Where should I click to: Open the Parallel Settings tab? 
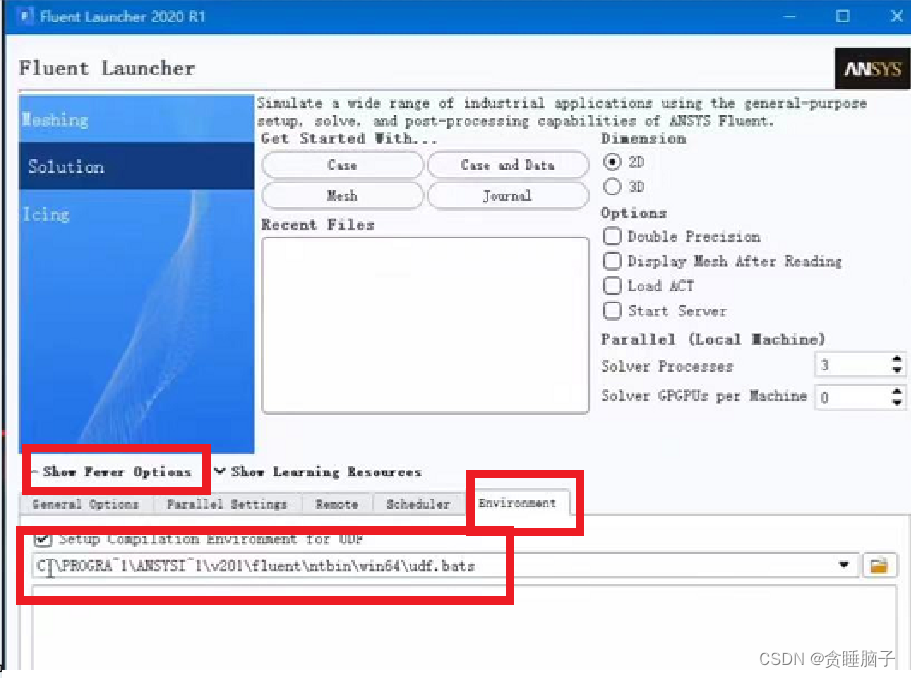click(x=227, y=504)
